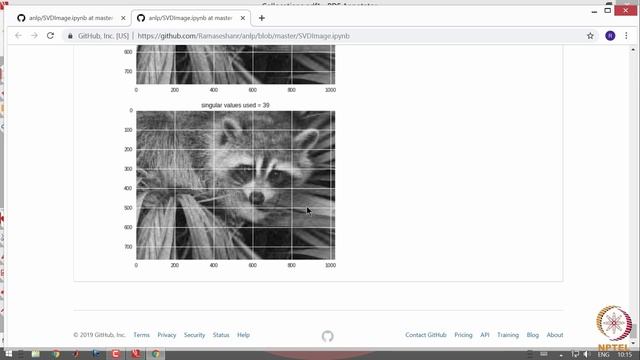
Task: Bookmark this page with the star
Action: pos(590,36)
